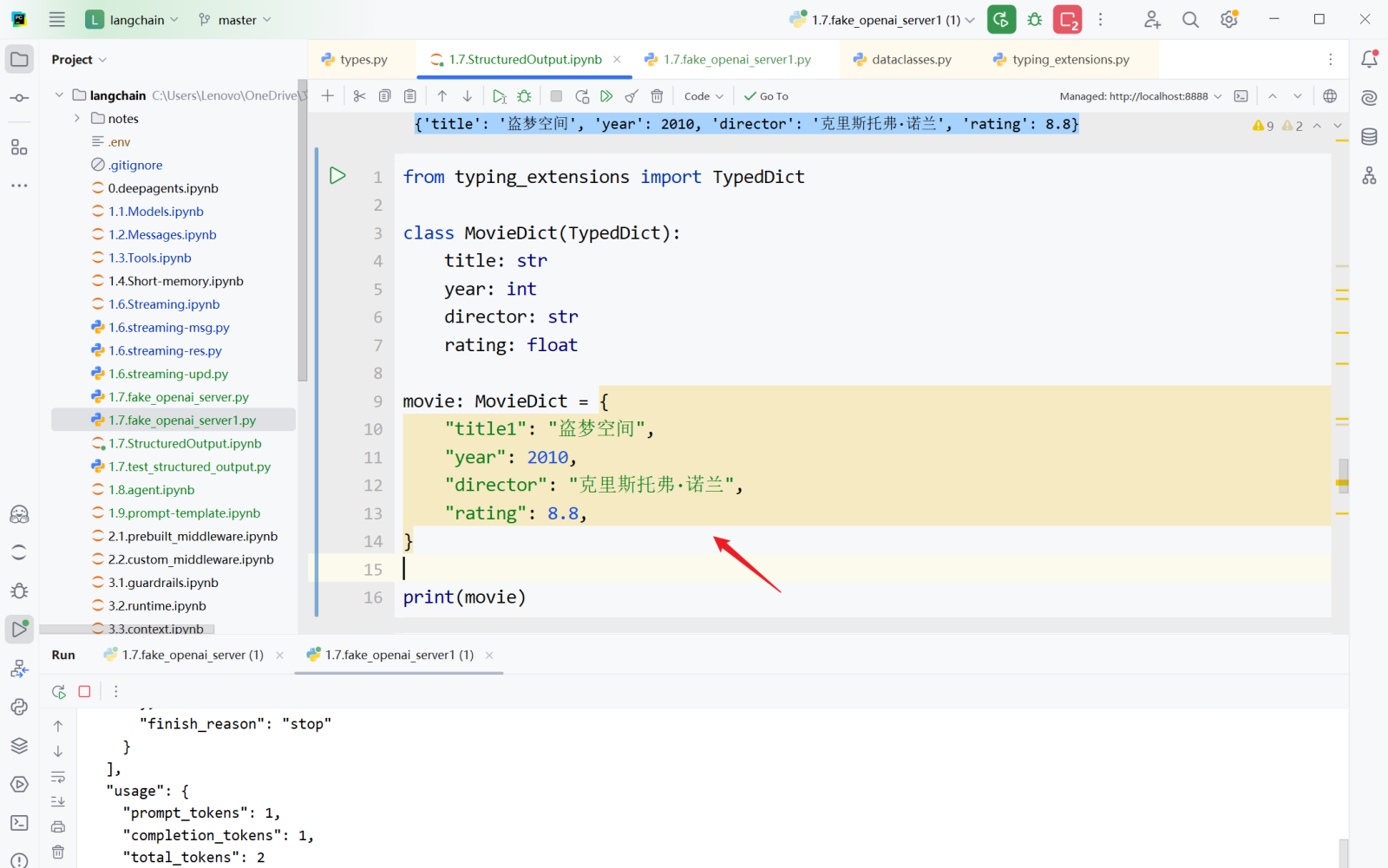The image size is (1388, 868).
Task: Debug the current notebook cell
Action: pos(524,96)
